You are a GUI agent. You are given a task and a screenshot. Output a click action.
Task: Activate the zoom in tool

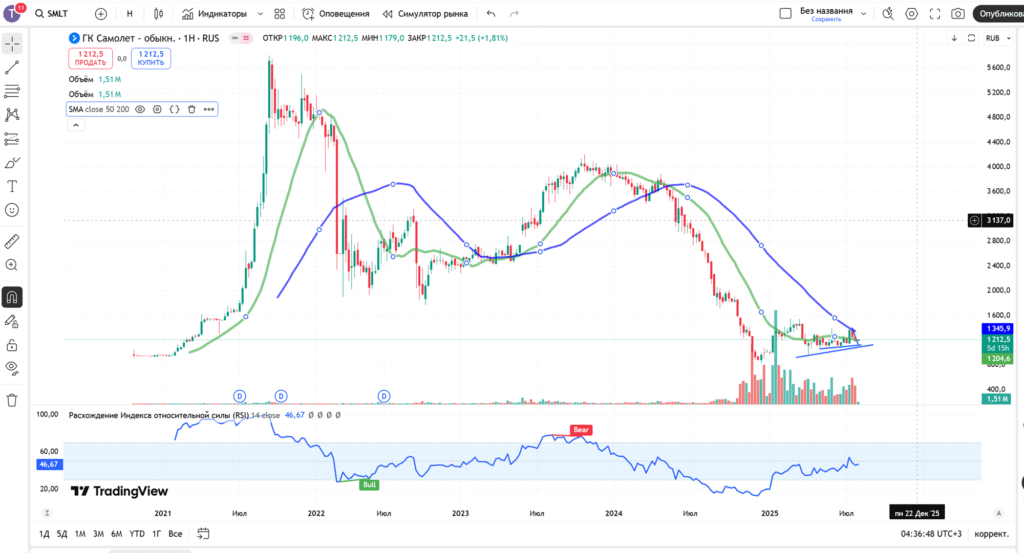tap(12, 265)
